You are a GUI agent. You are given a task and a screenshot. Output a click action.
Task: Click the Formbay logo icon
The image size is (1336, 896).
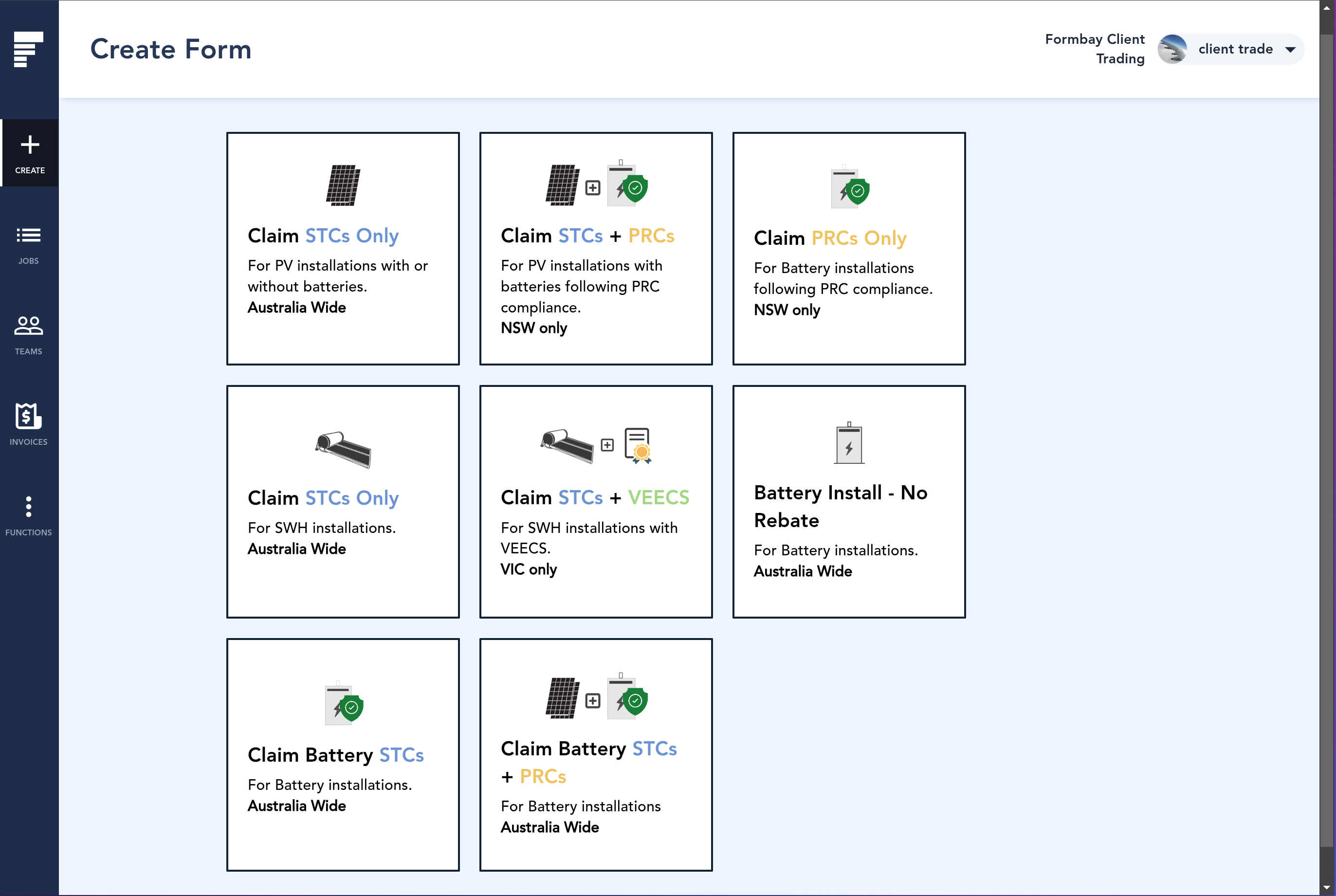pos(29,49)
